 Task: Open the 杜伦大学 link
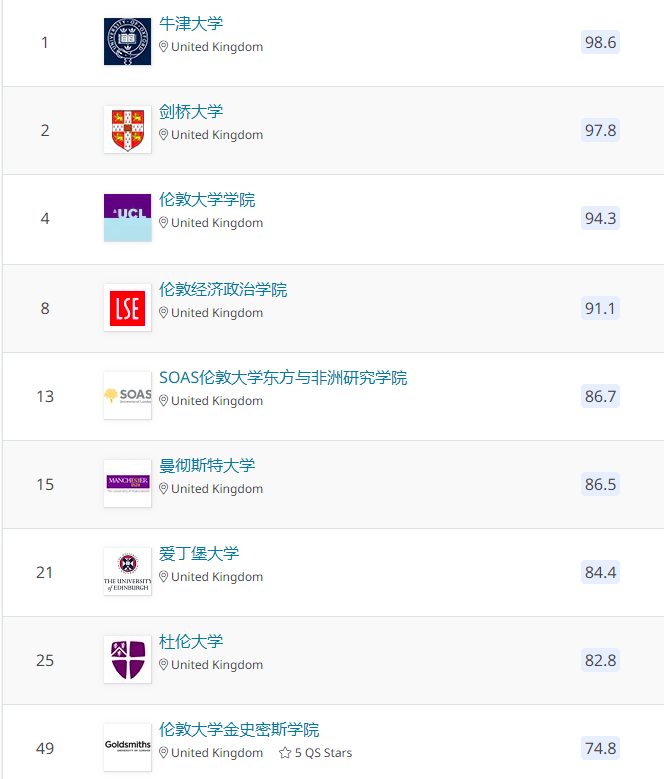pyautogui.click(x=191, y=642)
